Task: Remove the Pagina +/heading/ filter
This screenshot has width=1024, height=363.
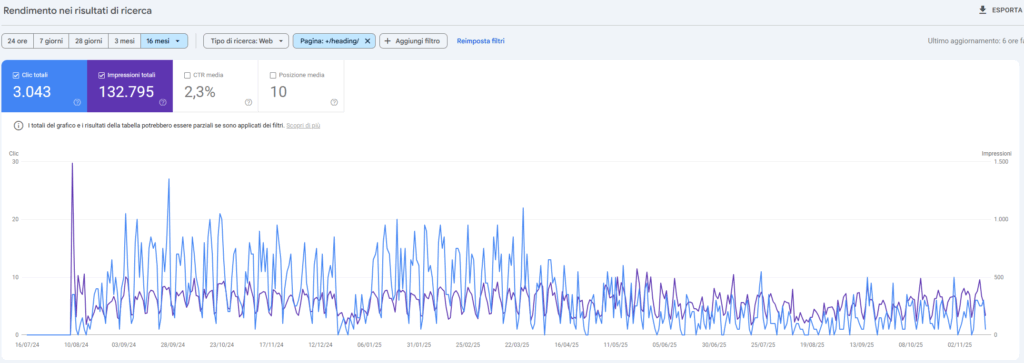Action: (x=367, y=41)
